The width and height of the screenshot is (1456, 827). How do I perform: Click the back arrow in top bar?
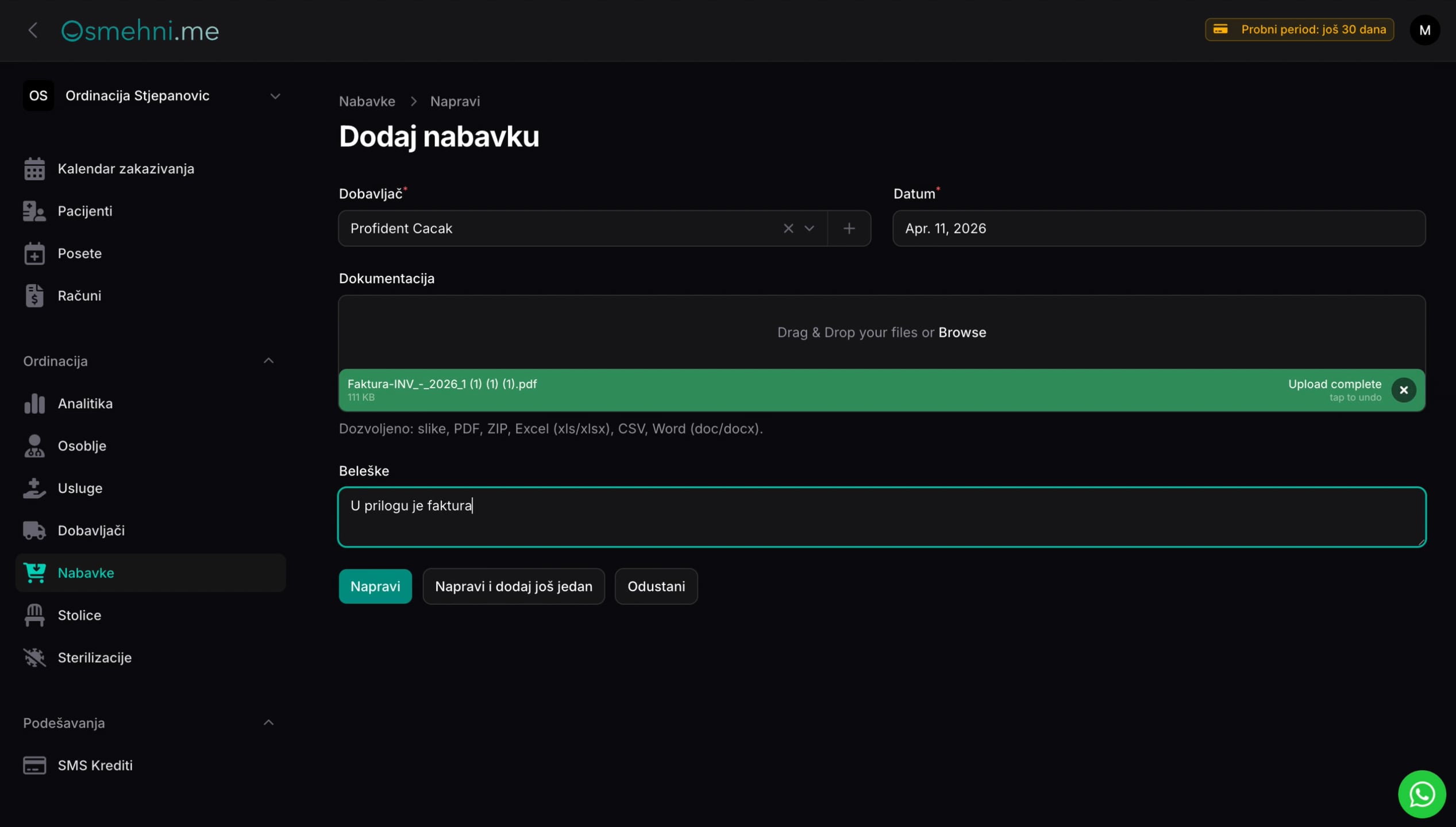pyautogui.click(x=33, y=30)
